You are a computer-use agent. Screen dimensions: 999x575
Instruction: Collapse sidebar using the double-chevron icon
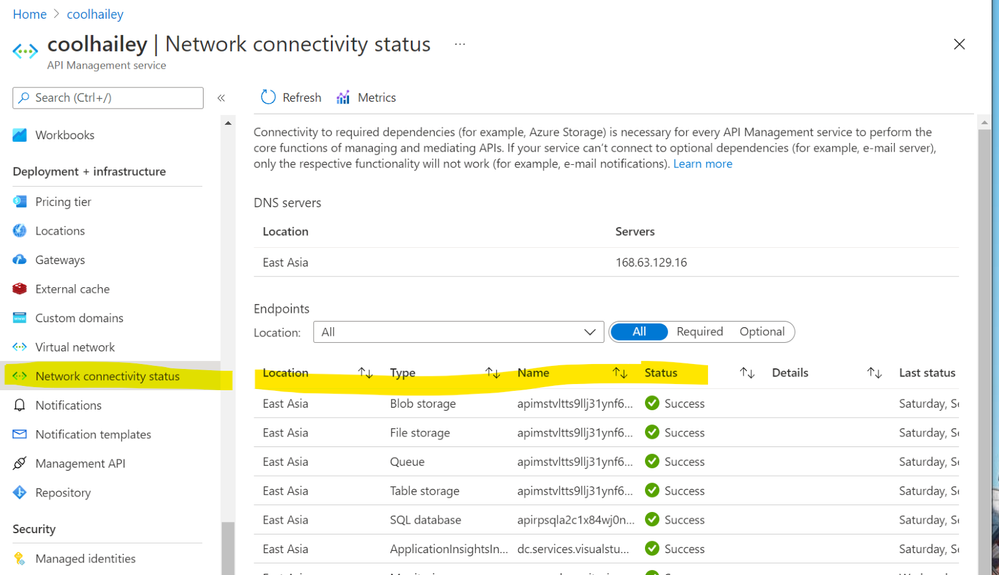(x=221, y=97)
